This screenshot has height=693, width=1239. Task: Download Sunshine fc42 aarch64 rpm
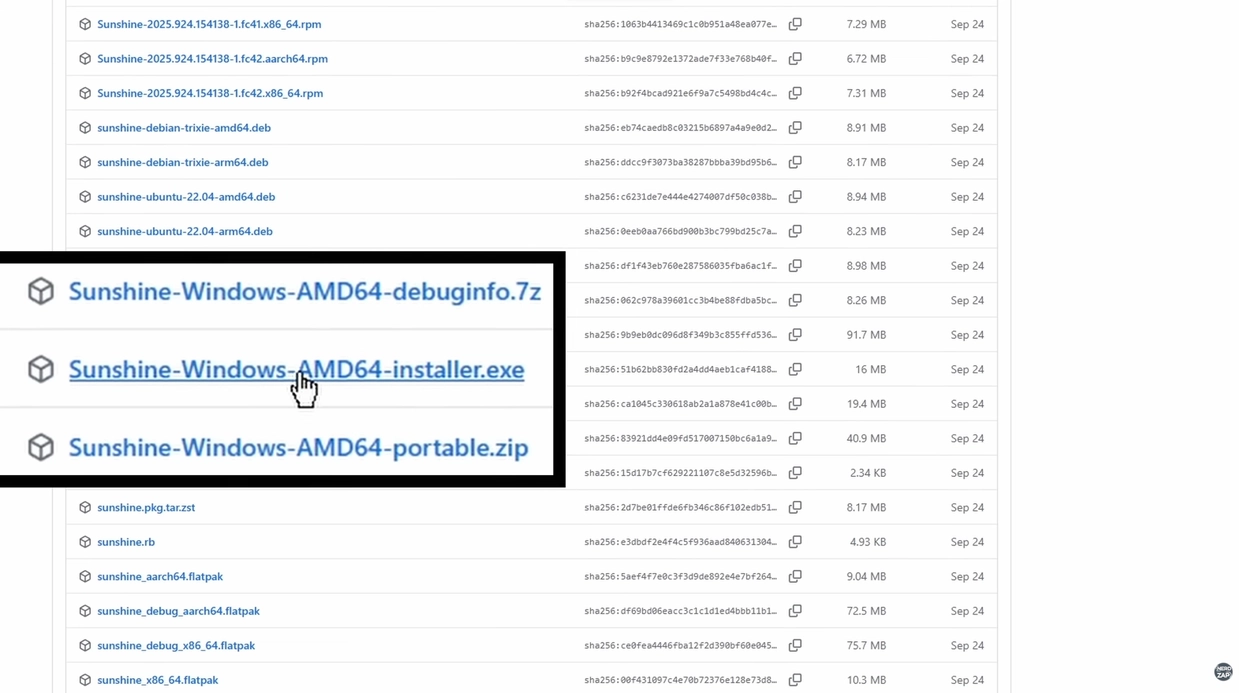tap(212, 59)
